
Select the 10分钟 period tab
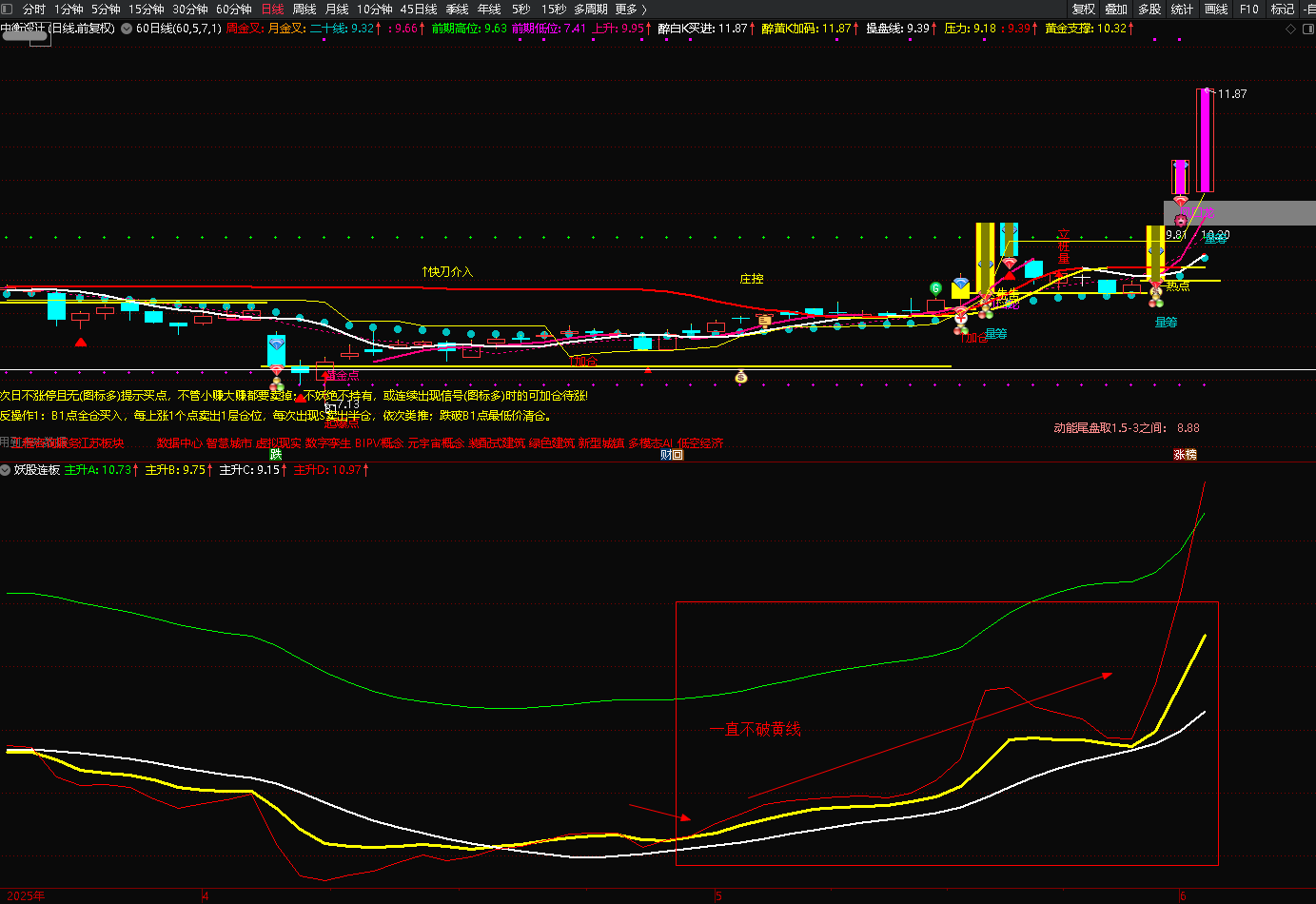coord(375,10)
